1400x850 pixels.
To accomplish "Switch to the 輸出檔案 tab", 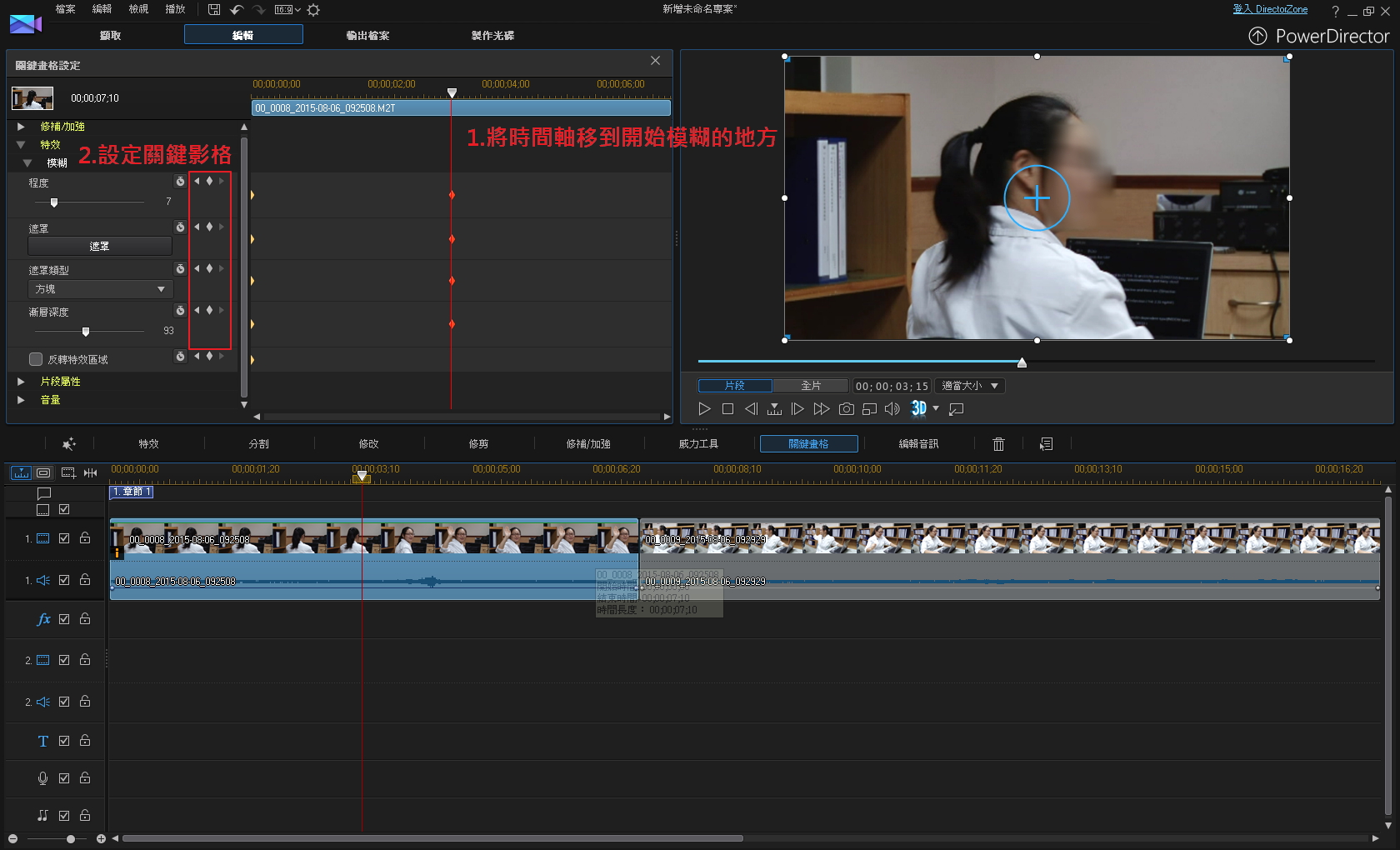I will pos(367,35).
